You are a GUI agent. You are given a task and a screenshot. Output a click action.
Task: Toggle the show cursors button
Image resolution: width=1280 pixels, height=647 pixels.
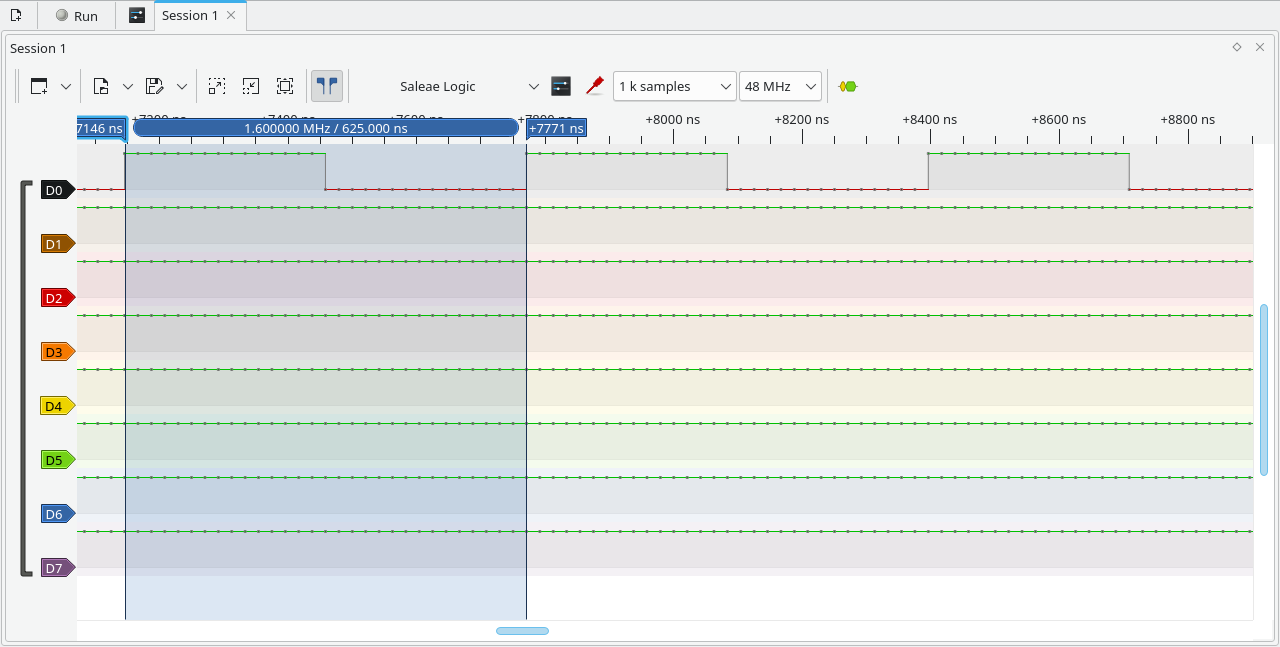326,86
